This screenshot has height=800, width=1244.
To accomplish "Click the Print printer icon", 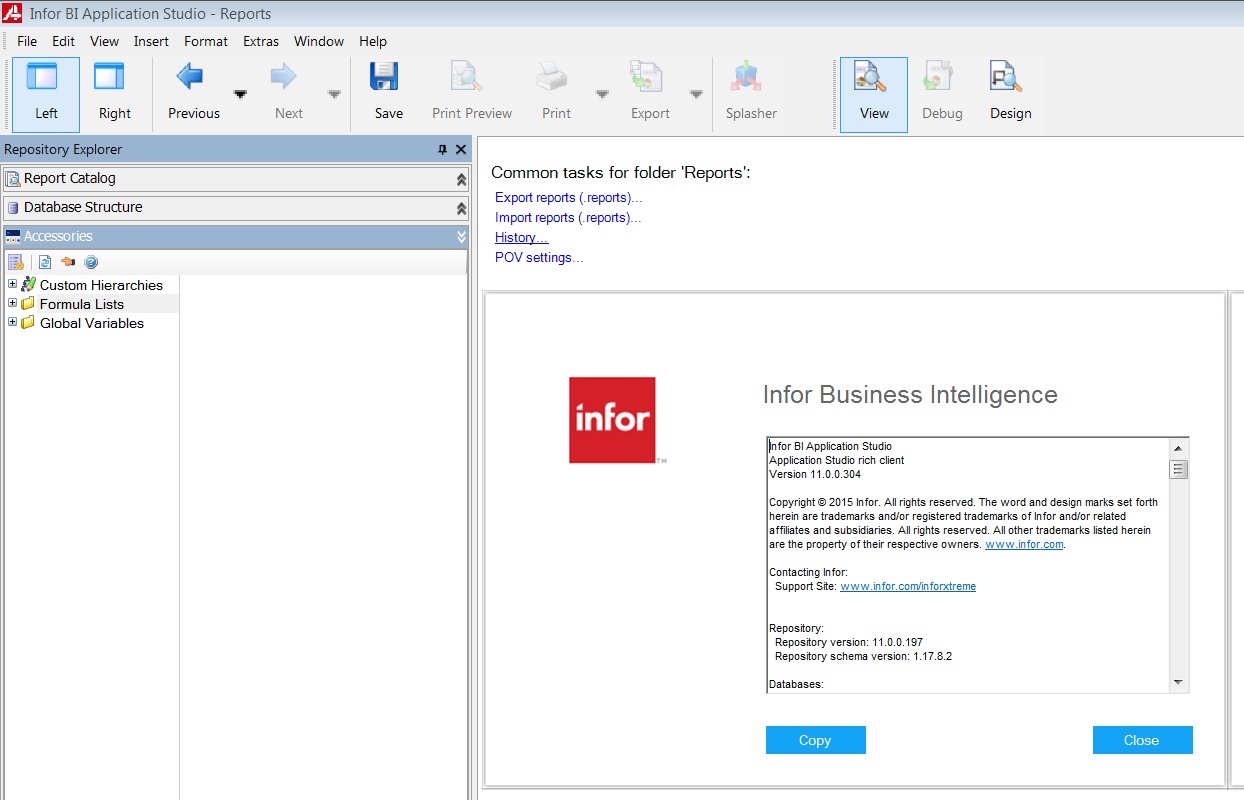I will coord(552,77).
